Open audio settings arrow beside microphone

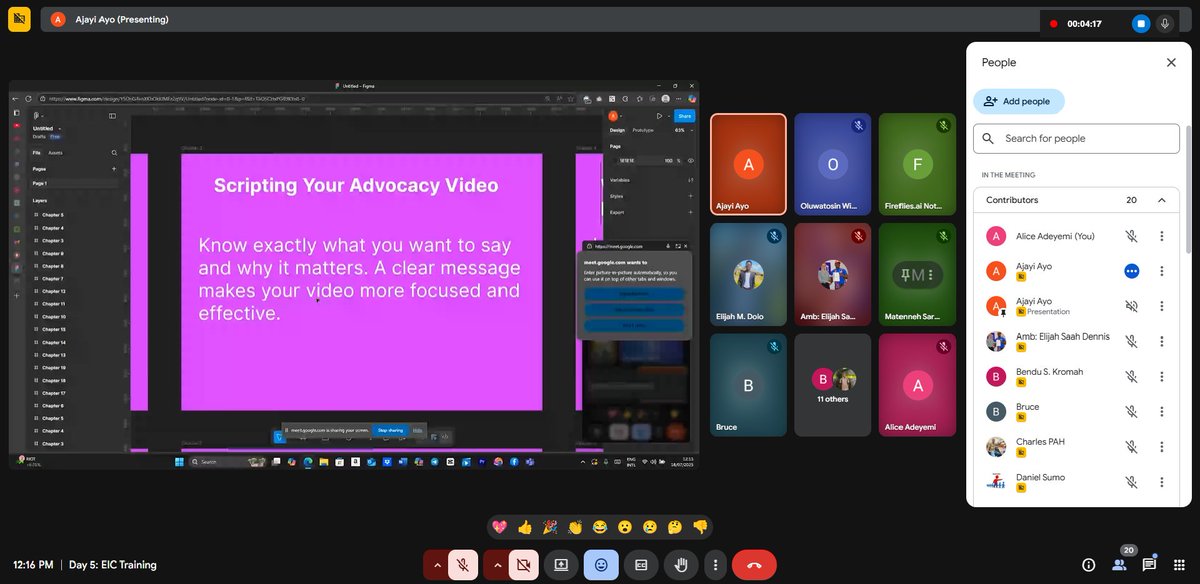[x=436, y=565]
